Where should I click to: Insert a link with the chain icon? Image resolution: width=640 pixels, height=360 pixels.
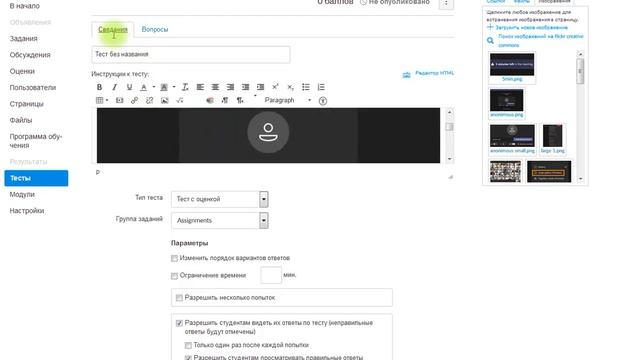tap(134, 100)
